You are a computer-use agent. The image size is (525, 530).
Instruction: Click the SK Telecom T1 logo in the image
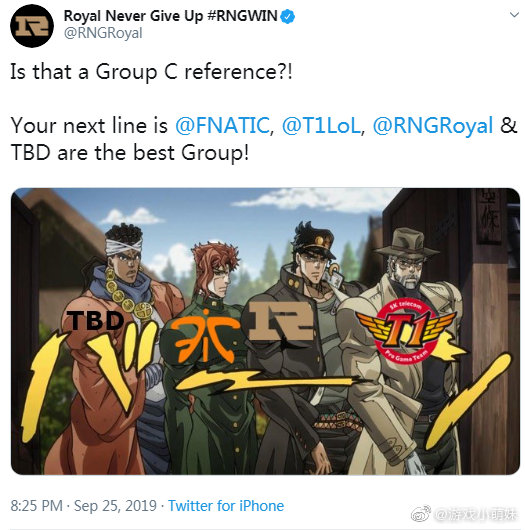(x=406, y=331)
